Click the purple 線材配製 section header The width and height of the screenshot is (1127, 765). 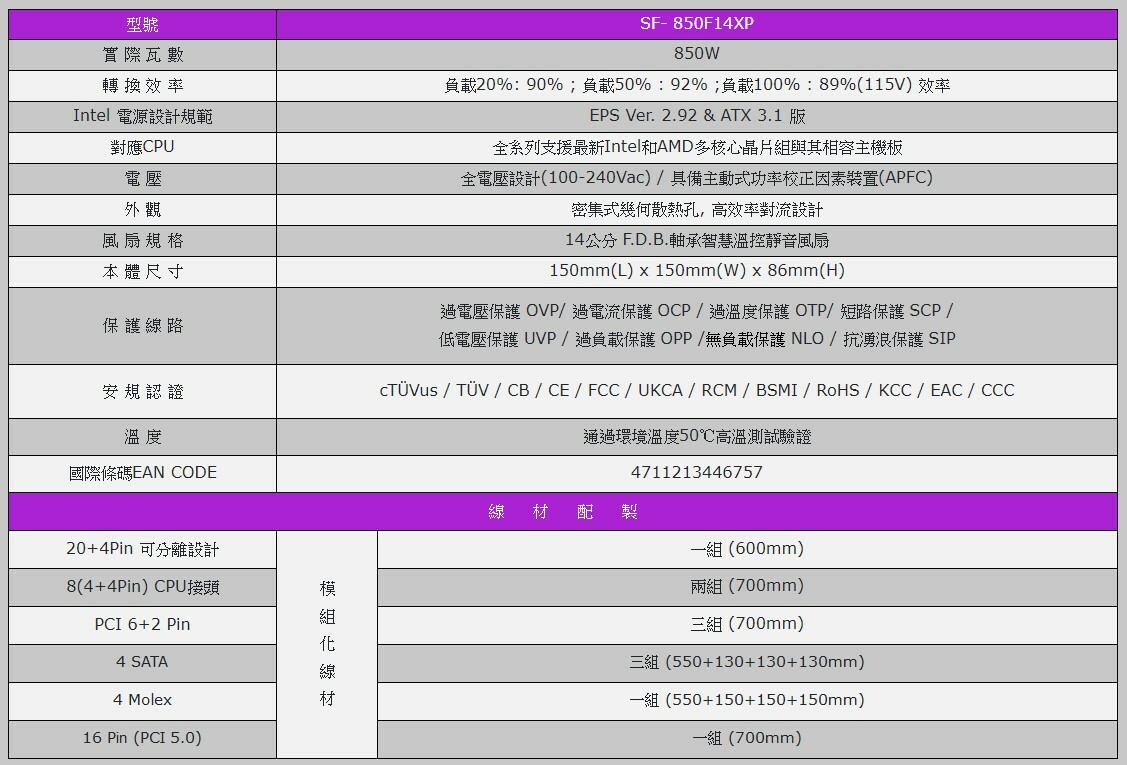tap(563, 511)
